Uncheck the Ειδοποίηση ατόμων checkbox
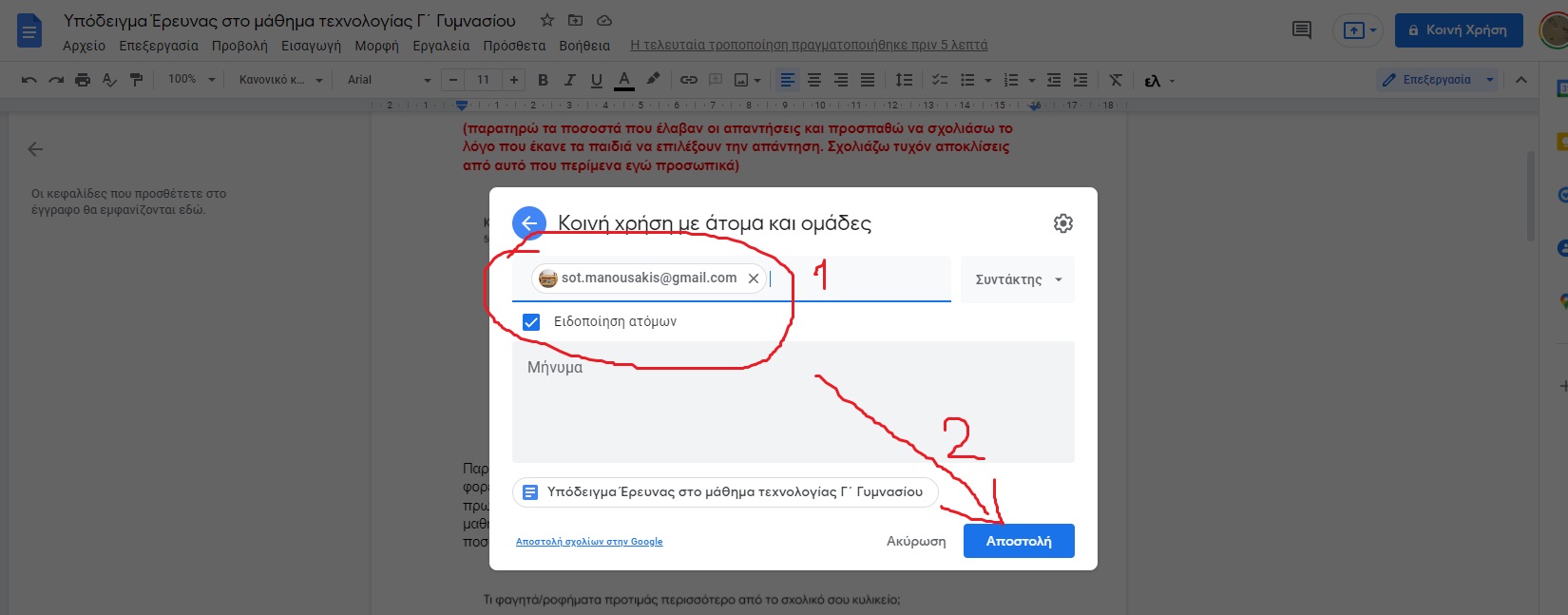 tap(531, 321)
